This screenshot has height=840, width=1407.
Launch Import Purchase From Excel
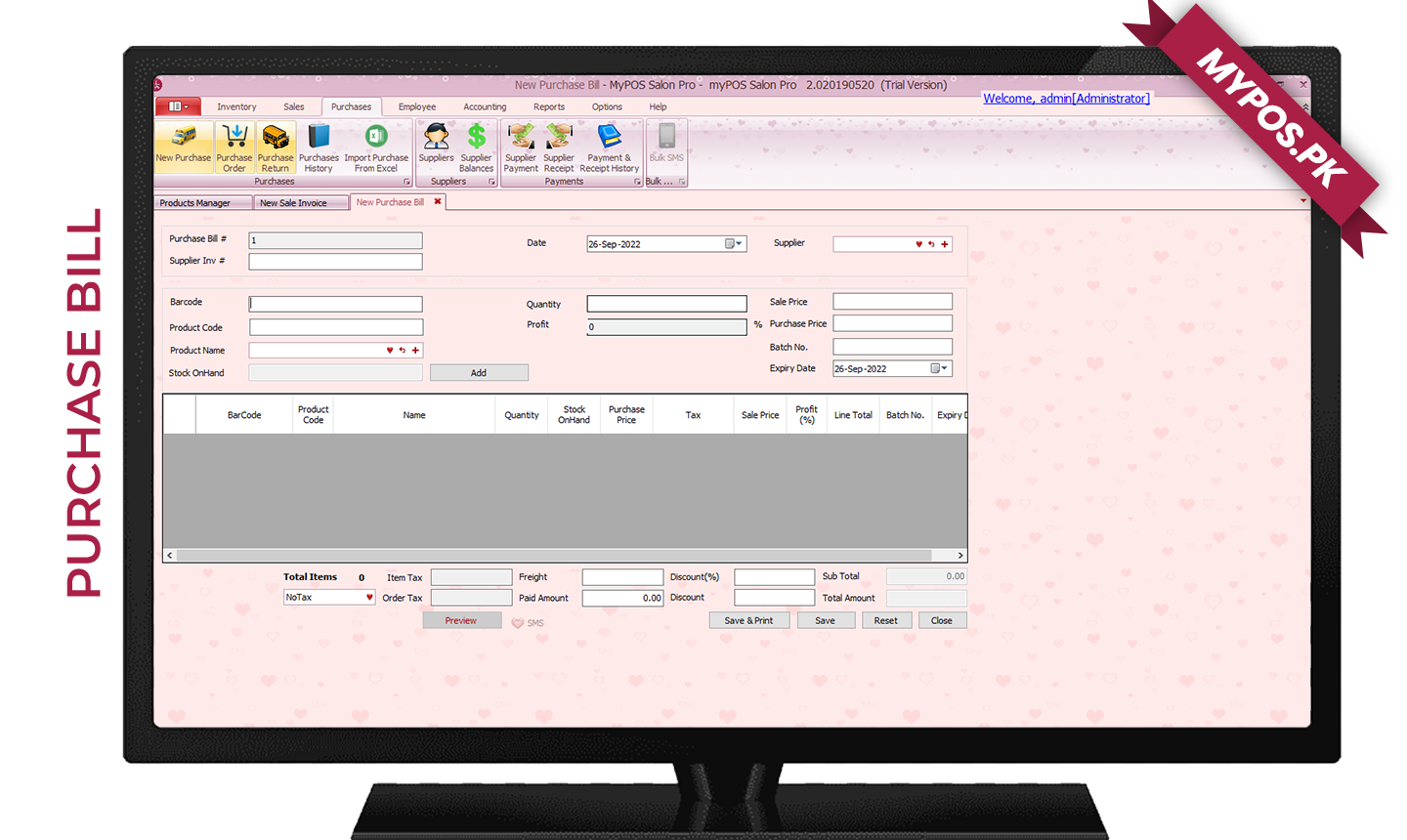tap(376, 147)
